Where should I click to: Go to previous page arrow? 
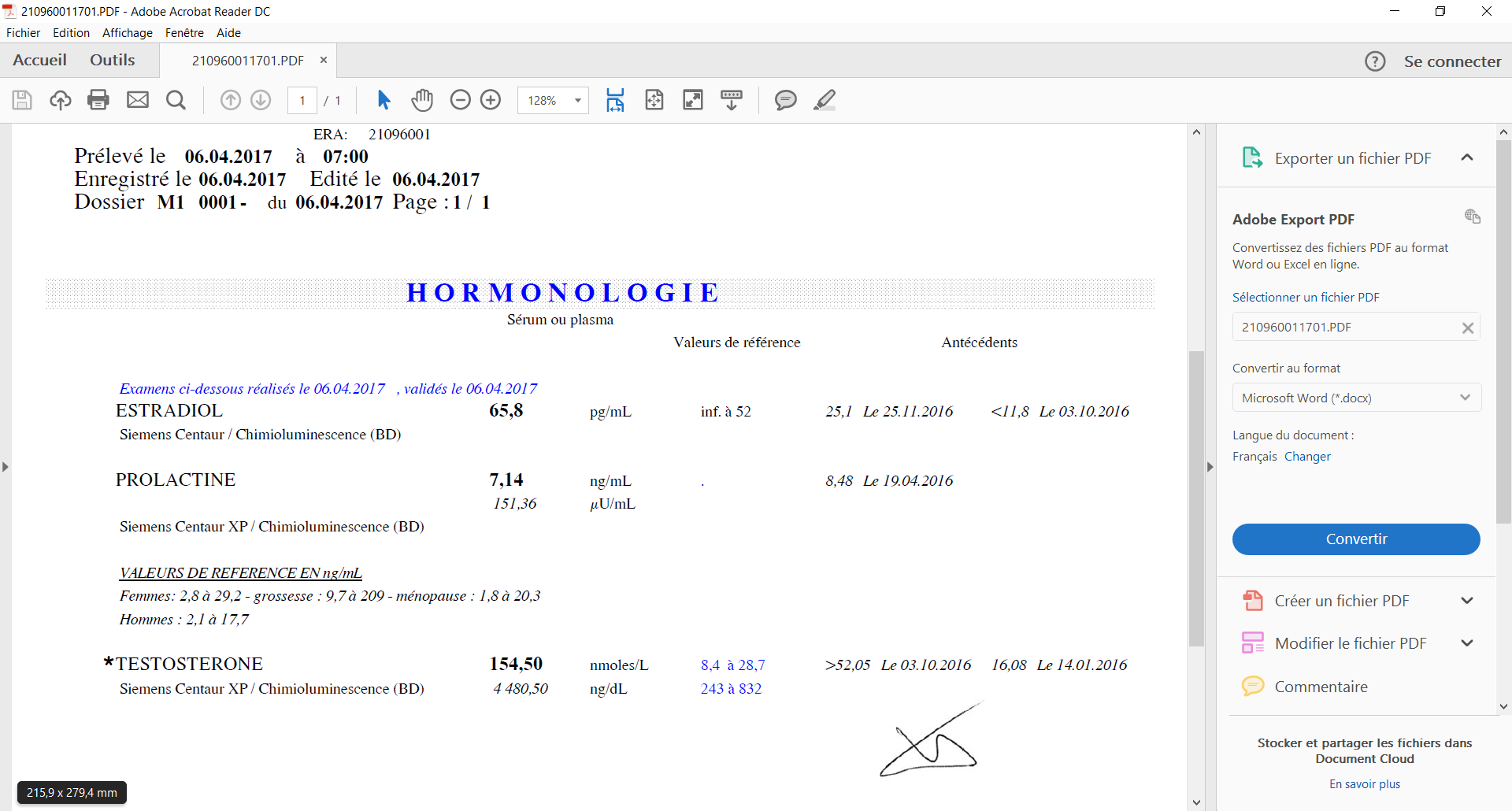[x=231, y=100]
